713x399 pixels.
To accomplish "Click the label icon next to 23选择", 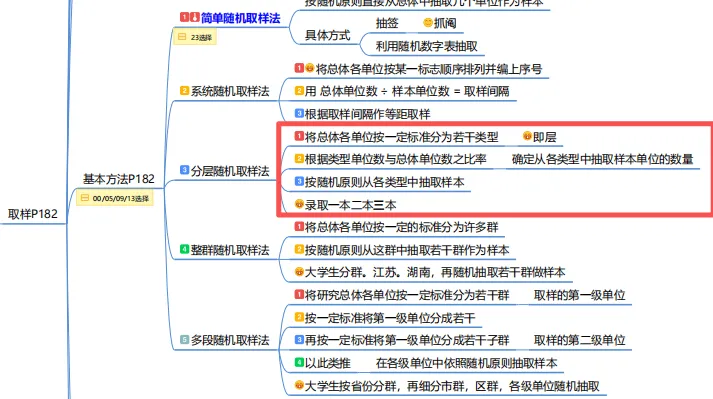I will 182,37.
